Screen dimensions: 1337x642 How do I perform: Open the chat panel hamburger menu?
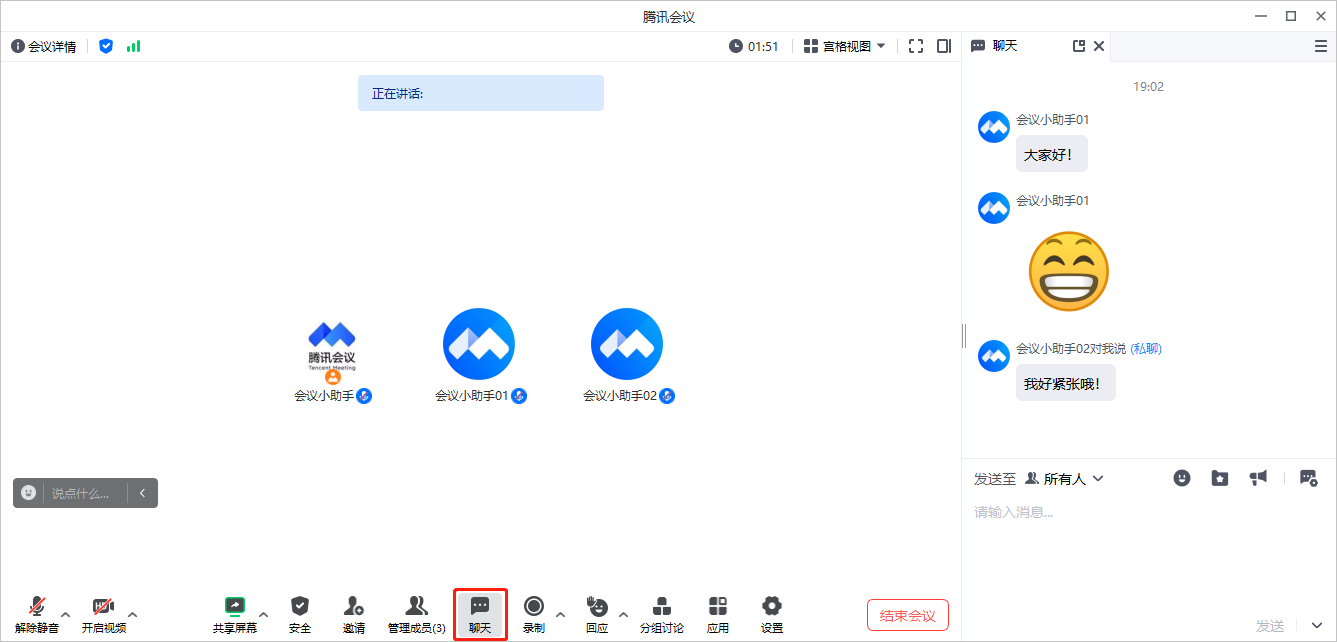pyautogui.click(x=1321, y=46)
